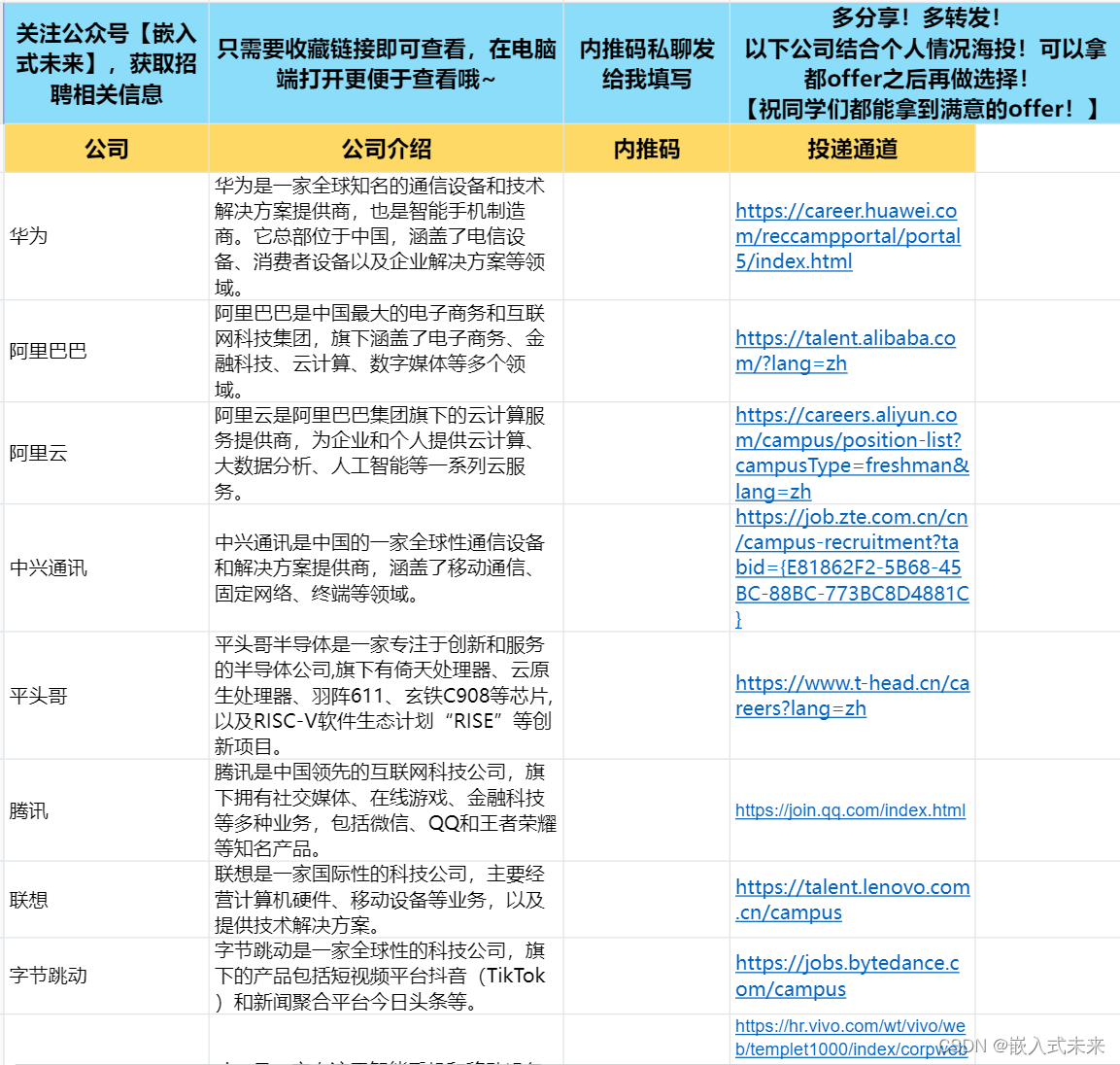
Task: Click the 内推码私聊发给我填写 banner cell
Action: tap(646, 63)
